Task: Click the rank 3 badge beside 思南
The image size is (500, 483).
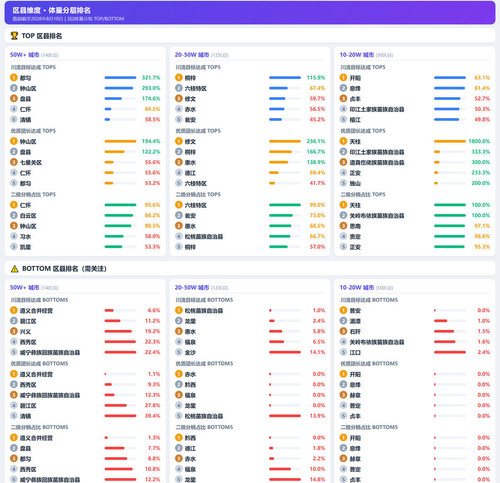Action: tap(343, 226)
